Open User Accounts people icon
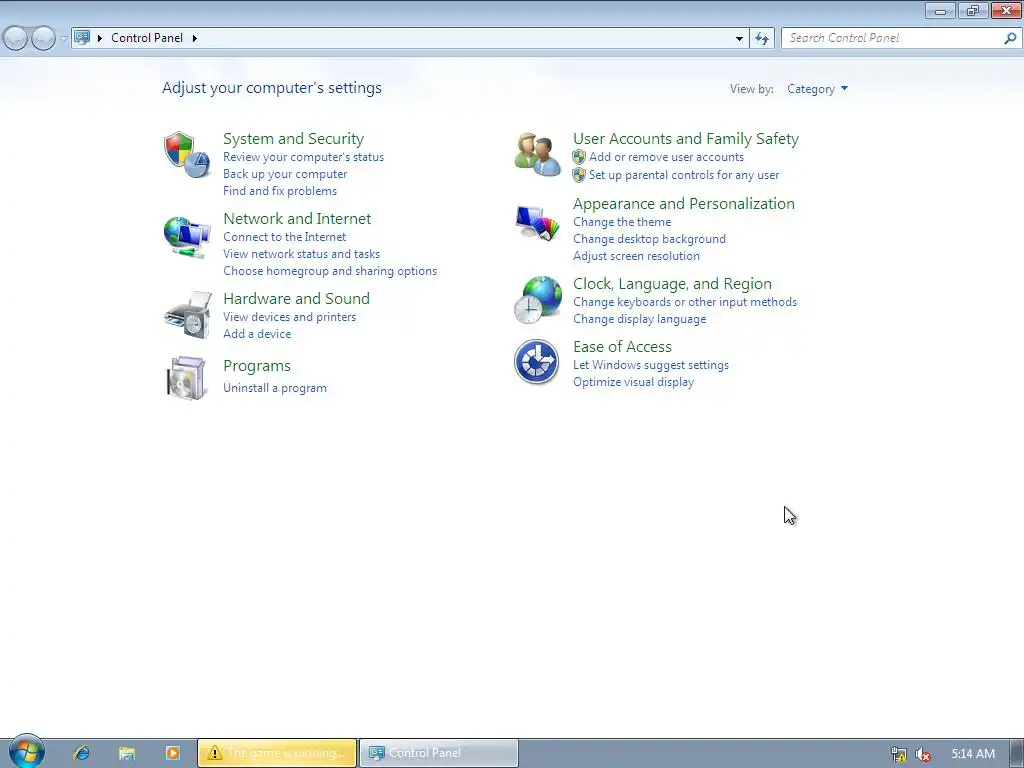Image resolution: width=1024 pixels, height=768 pixels. point(537,154)
